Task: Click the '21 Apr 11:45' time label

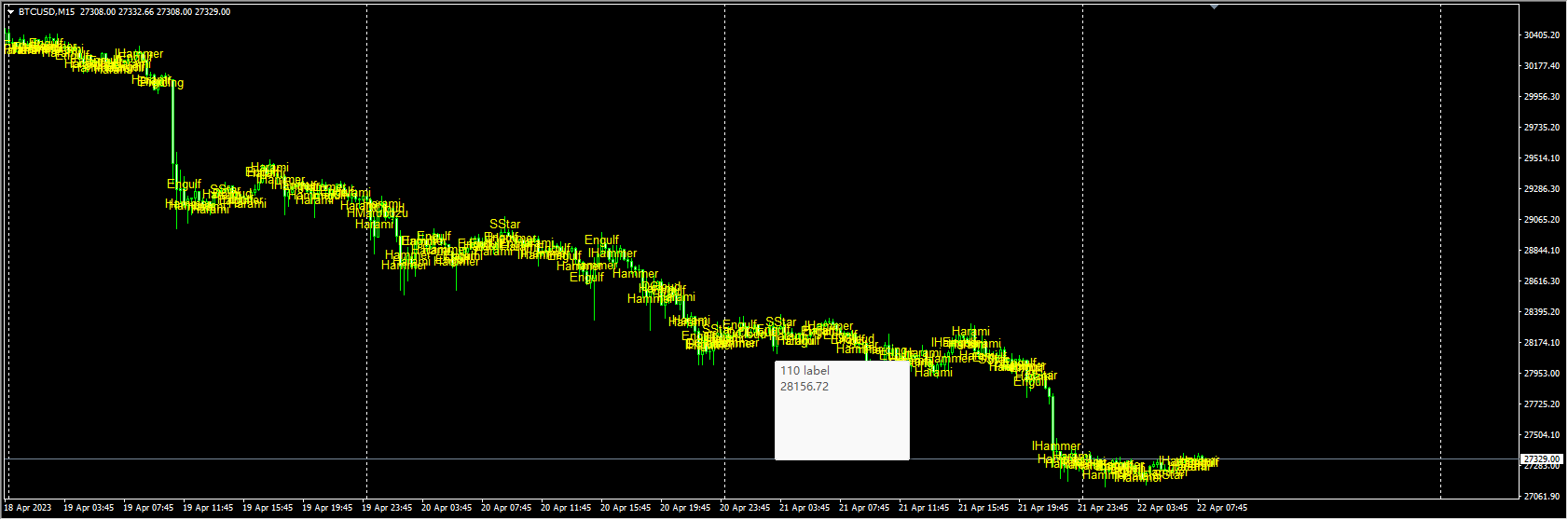Action: pos(924,508)
